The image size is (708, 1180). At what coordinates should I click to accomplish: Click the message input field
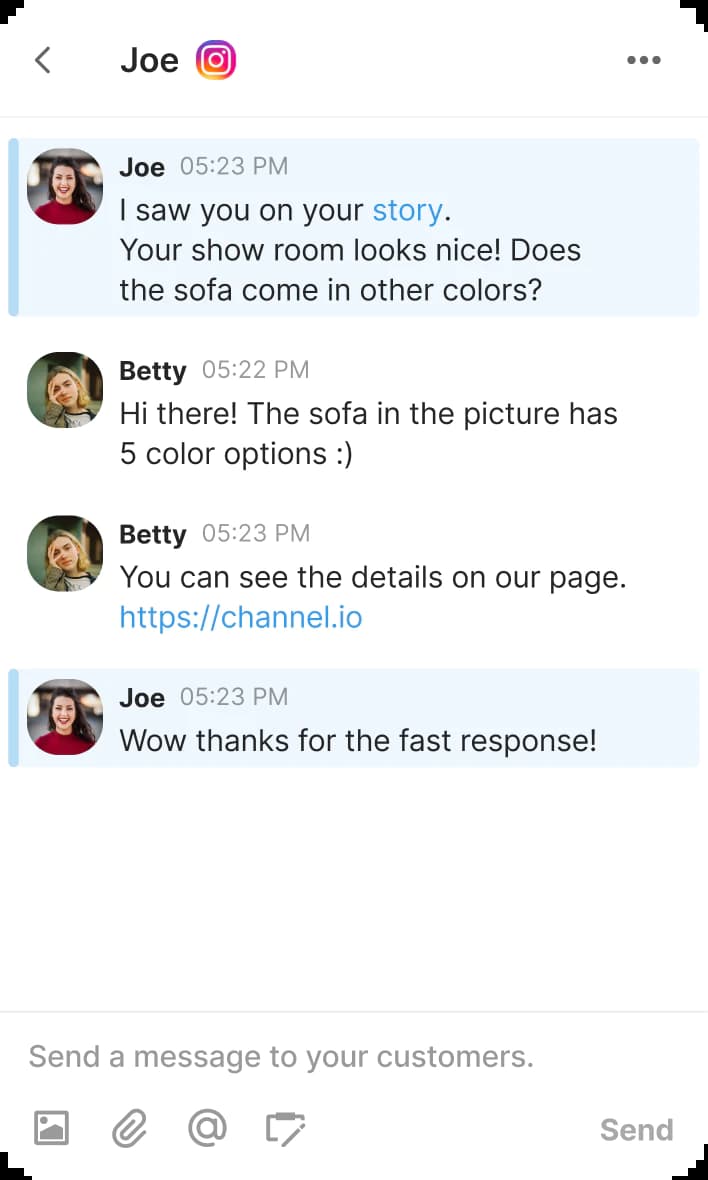click(280, 1056)
